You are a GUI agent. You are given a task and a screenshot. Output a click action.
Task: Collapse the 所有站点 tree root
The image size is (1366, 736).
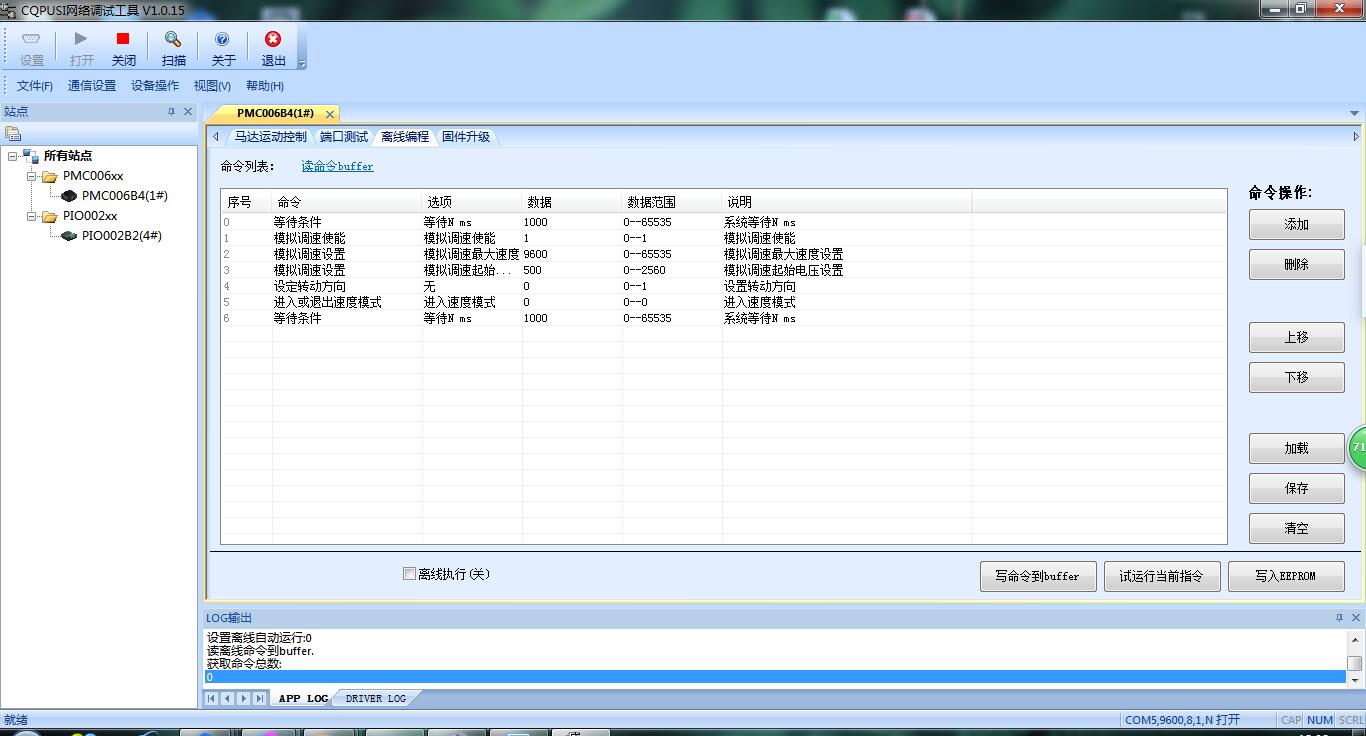pyautogui.click(x=12, y=156)
